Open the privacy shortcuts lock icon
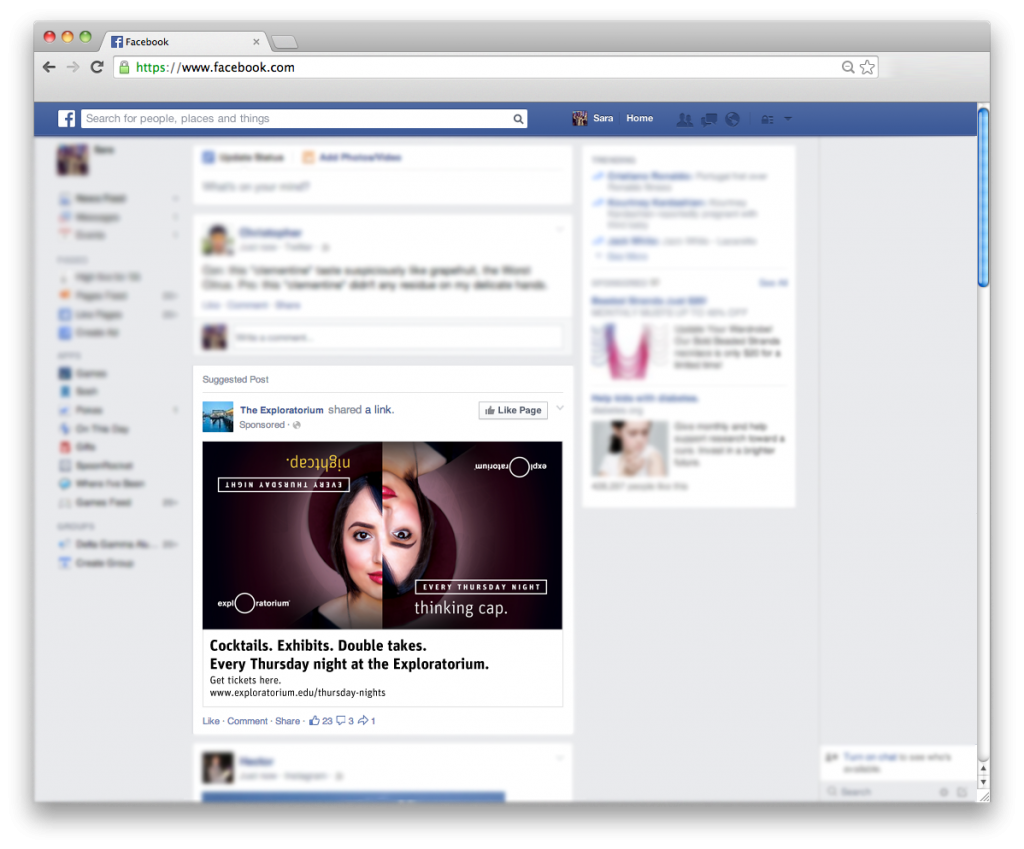1024x849 pixels. tap(767, 119)
